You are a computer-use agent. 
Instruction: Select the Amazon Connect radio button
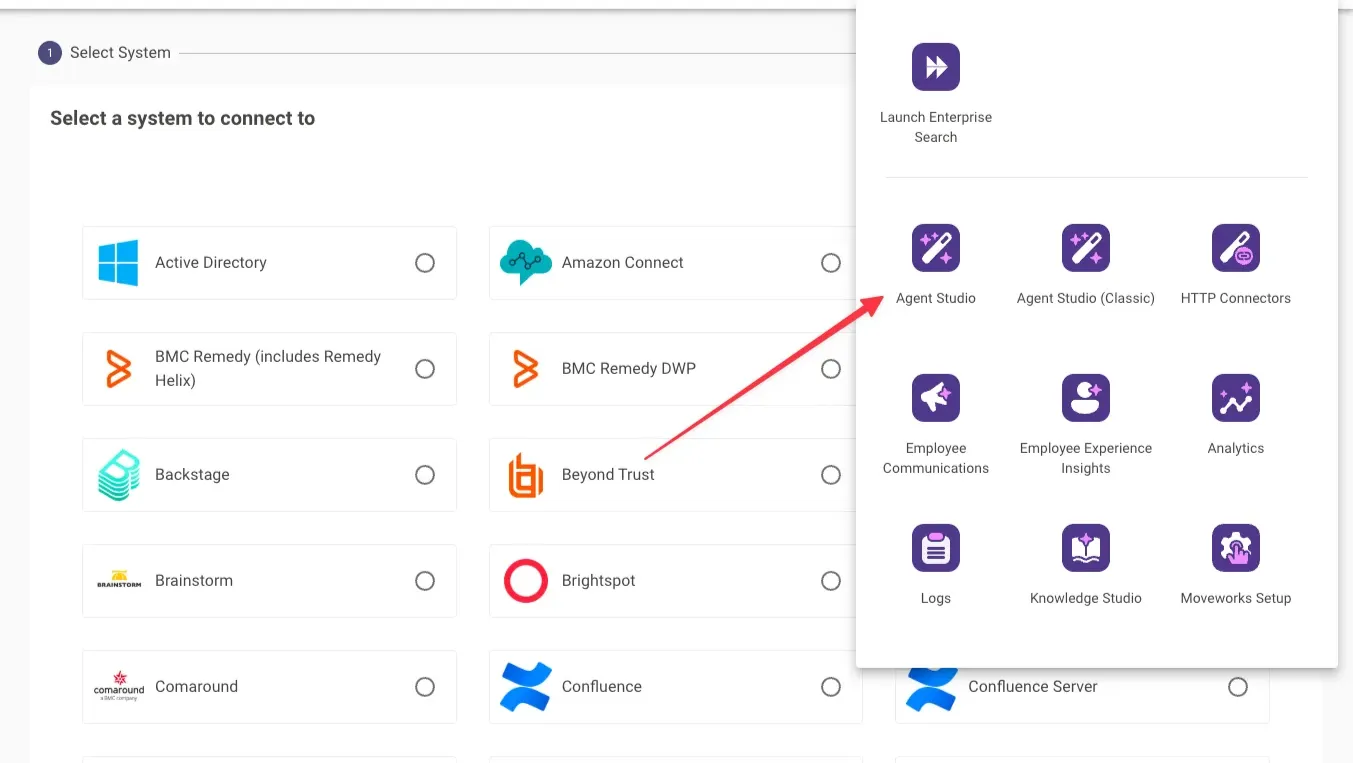[831, 263]
